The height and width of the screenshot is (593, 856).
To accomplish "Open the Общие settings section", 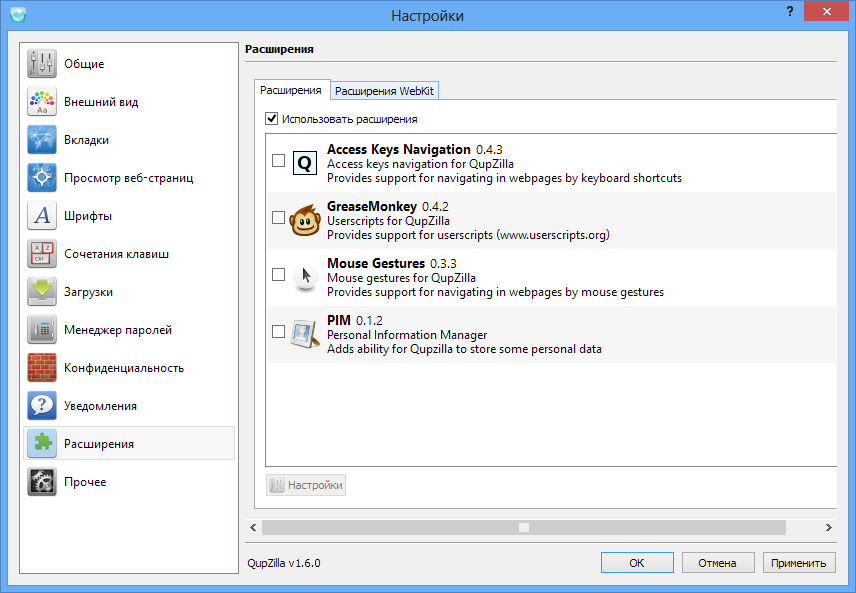I will click(129, 64).
